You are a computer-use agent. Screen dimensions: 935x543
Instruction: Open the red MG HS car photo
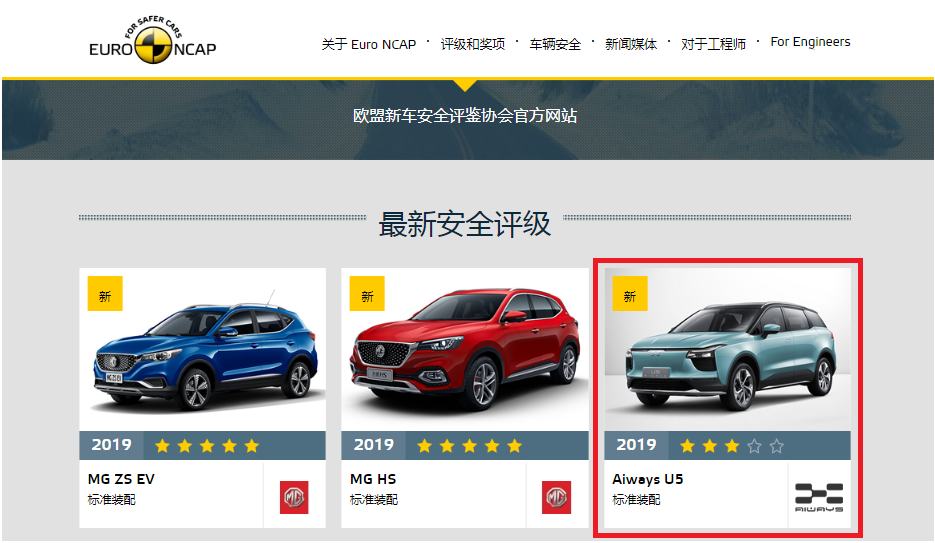pyautogui.click(x=465, y=349)
